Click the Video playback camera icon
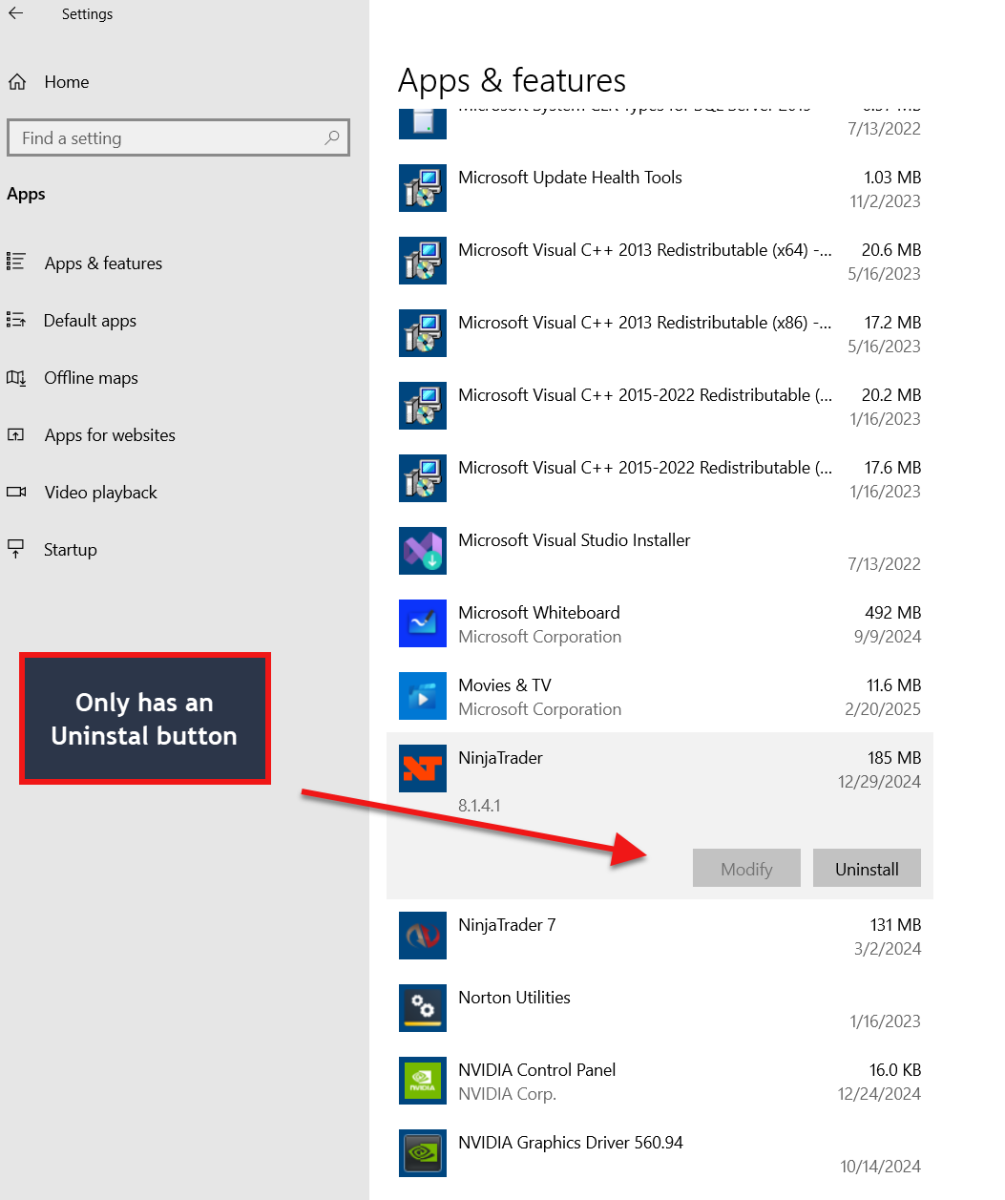 coord(16,491)
